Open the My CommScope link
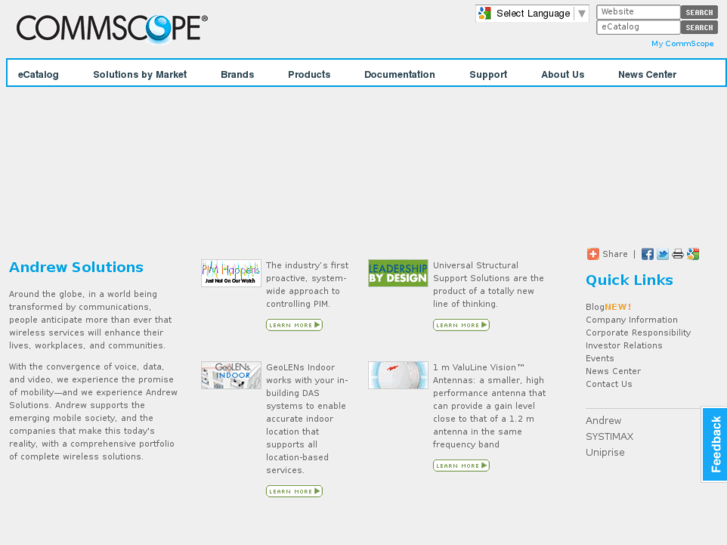 682,44
